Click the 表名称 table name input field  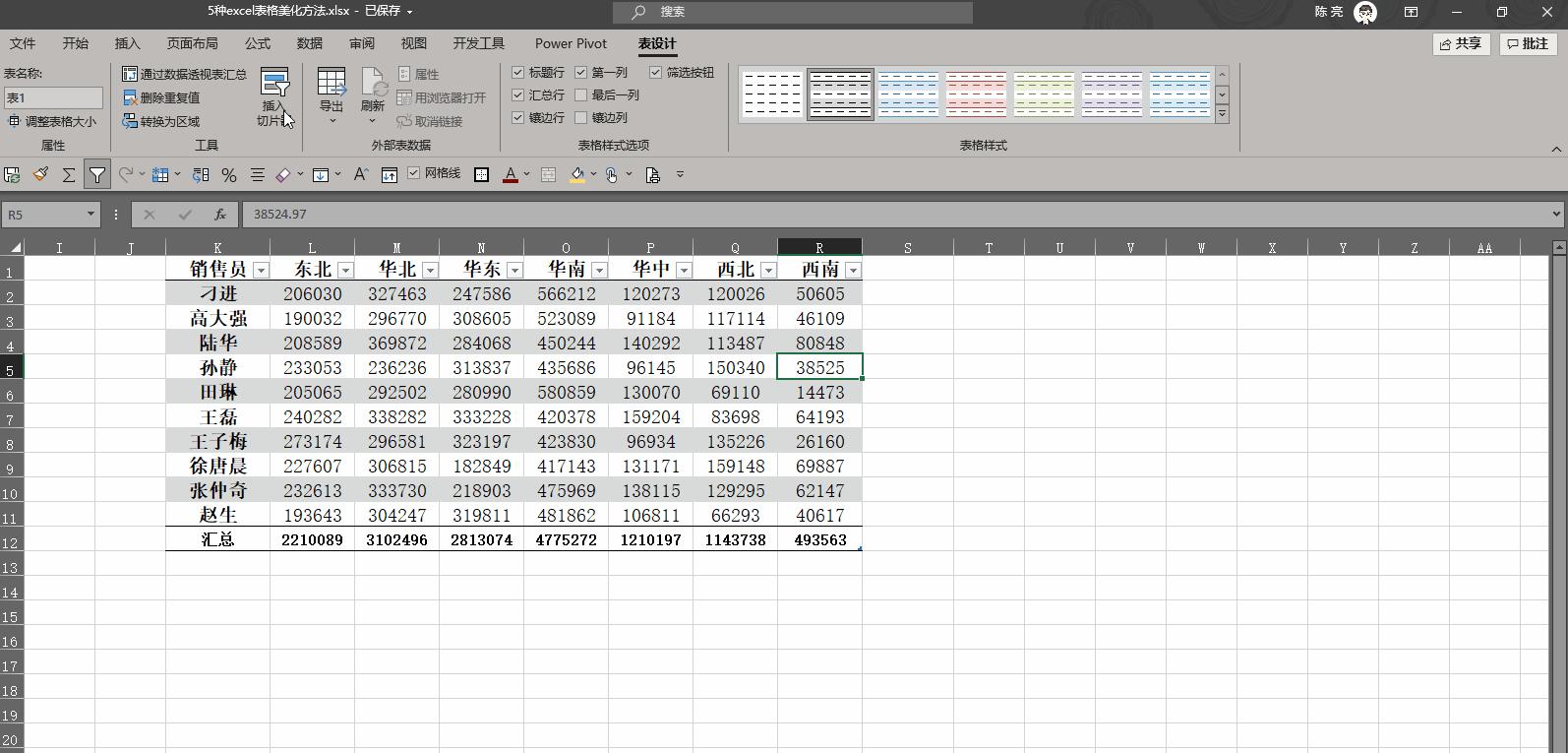pyautogui.click(x=53, y=97)
